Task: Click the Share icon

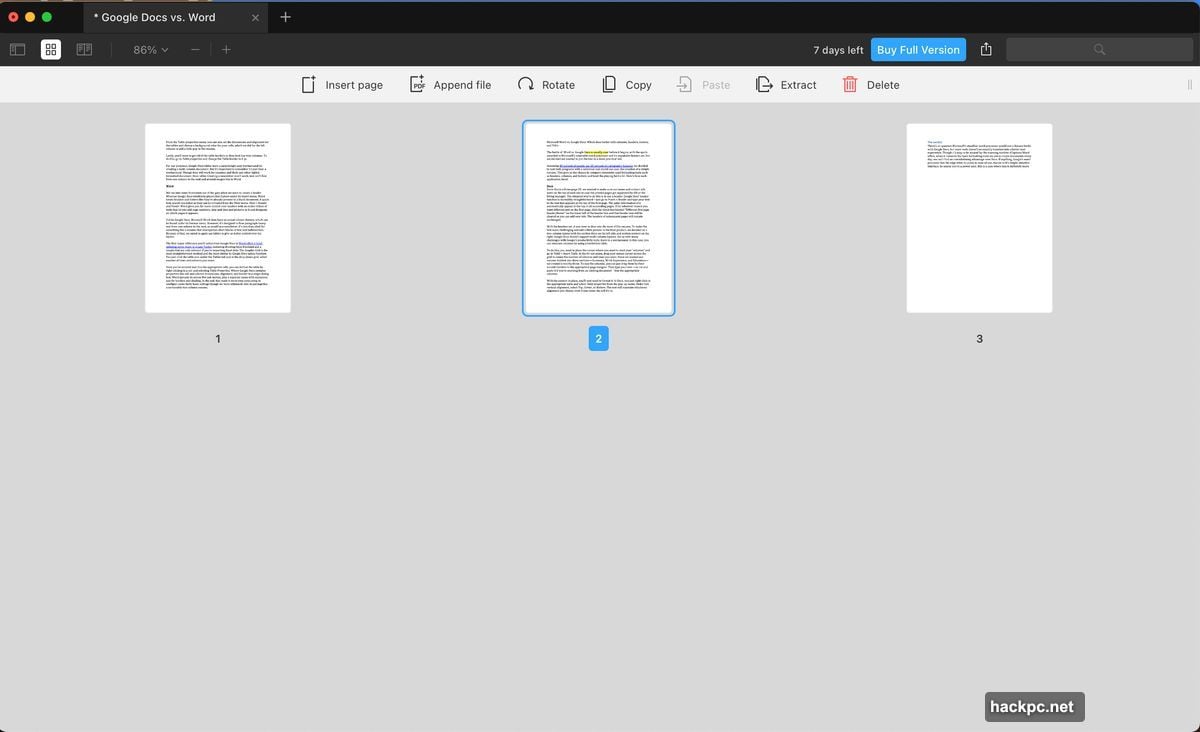Action: [x=986, y=48]
